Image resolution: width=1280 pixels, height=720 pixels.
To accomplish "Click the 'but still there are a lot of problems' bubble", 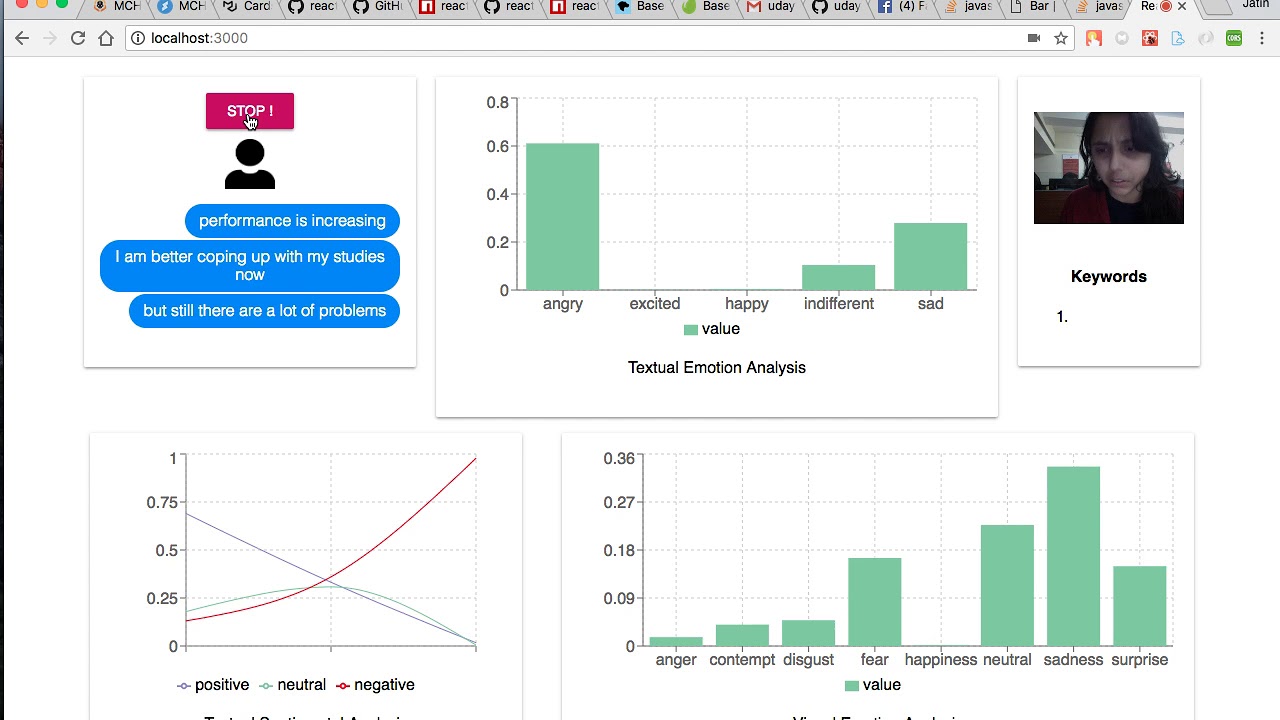I will (264, 311).
